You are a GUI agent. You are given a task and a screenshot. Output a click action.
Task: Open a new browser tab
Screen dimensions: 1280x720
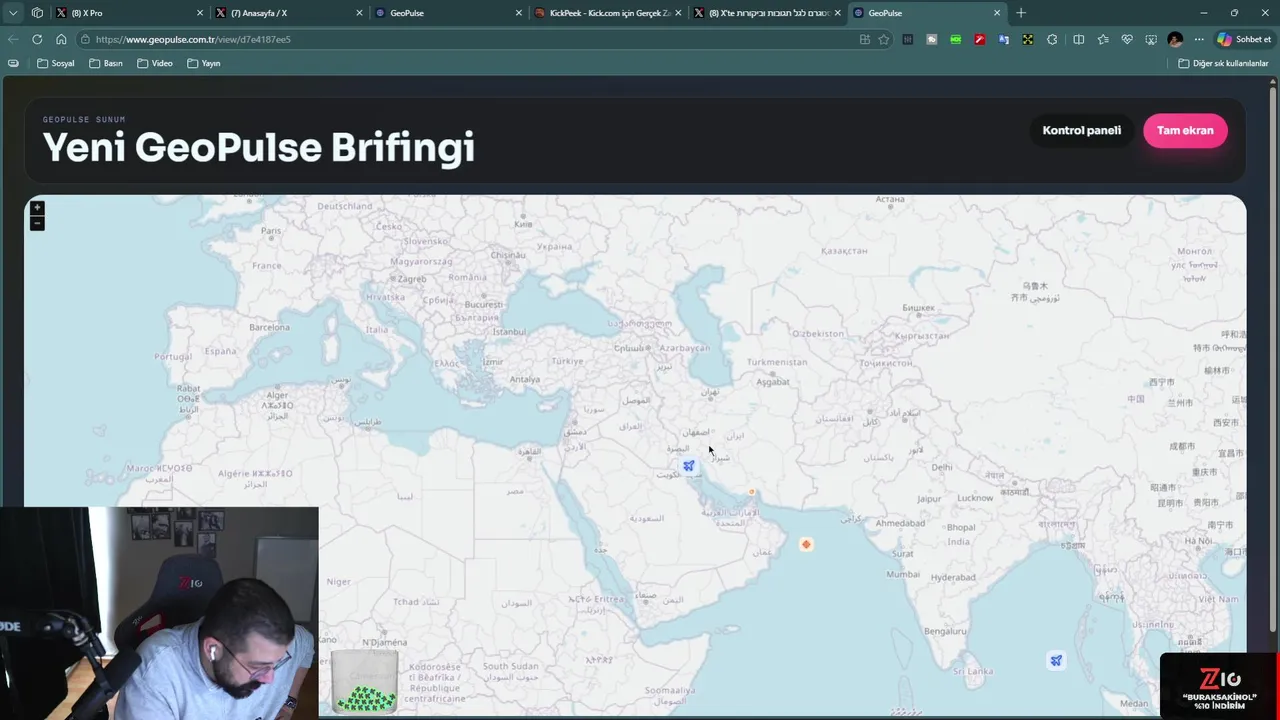pyautogui.click(x=1021, y=13)
